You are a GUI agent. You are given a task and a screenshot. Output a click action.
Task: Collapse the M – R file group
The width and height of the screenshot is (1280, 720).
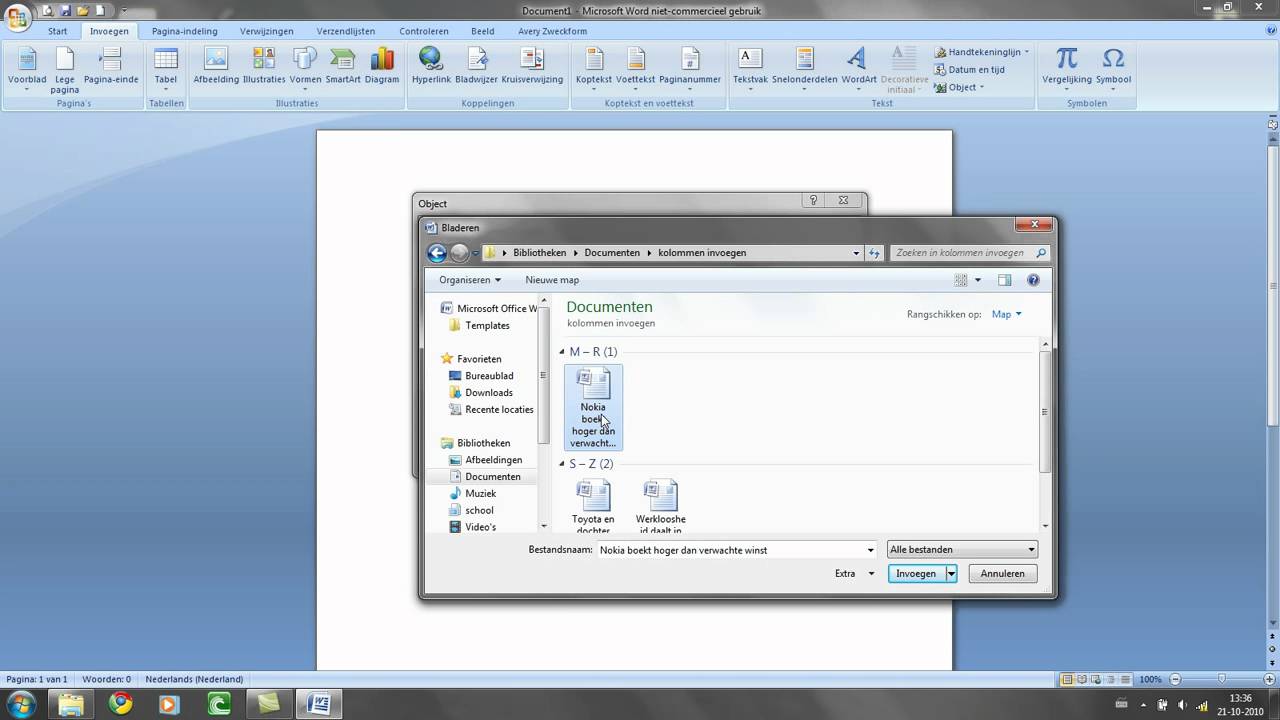click(x=564, y=352)
